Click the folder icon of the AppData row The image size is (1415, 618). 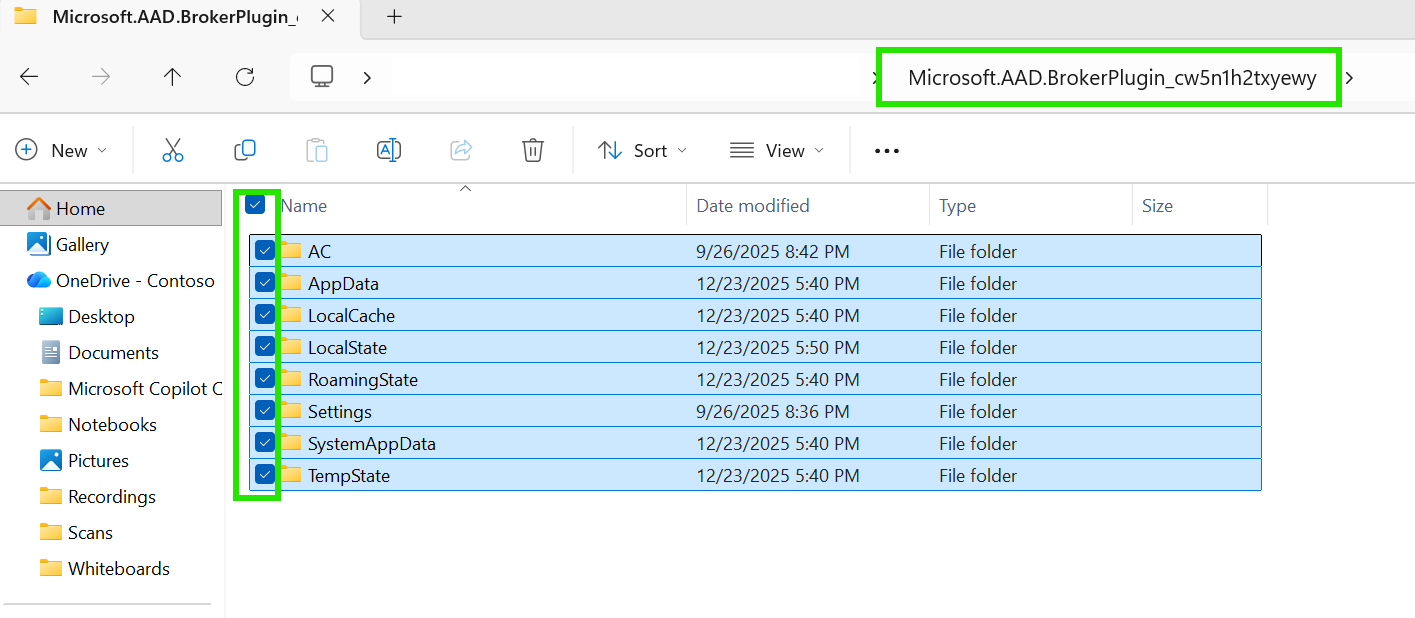click(x=291, y=283)
